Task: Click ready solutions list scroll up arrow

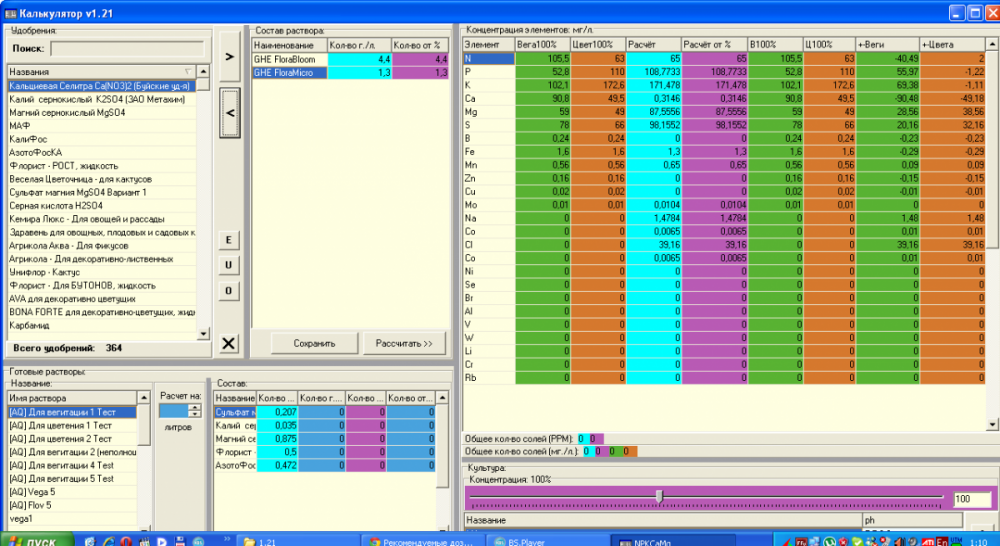Action: (144, 398)
